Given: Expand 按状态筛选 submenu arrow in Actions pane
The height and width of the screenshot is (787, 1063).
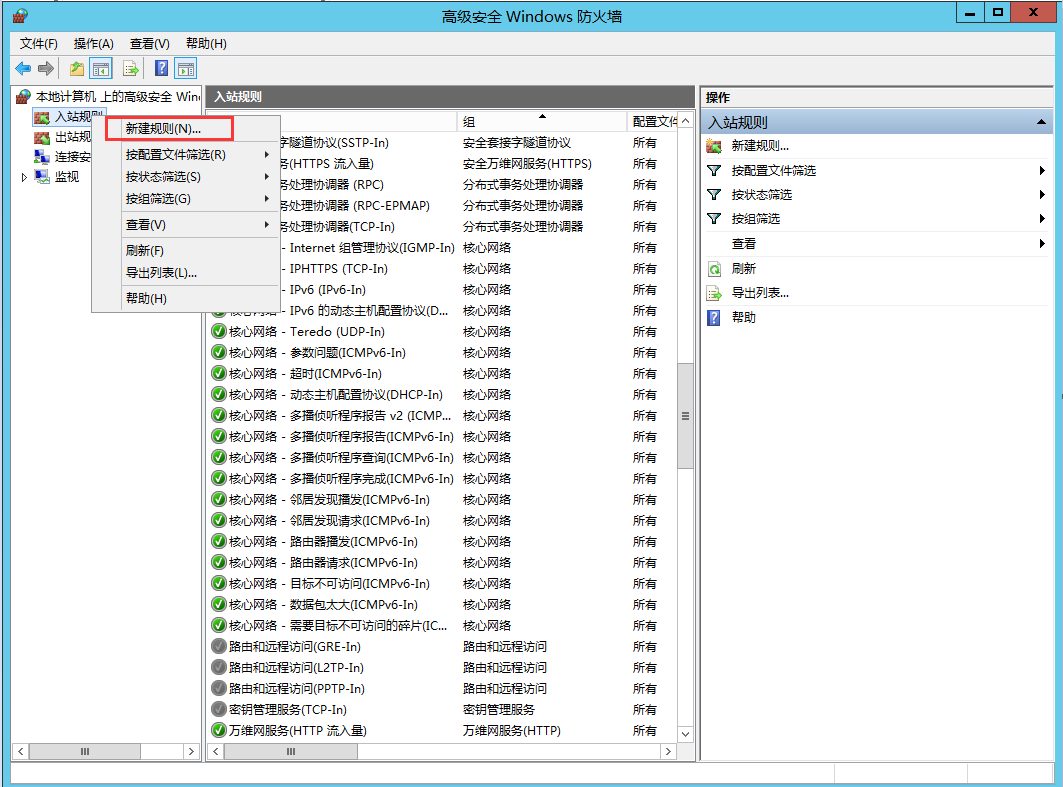Looking at the screenshot, I should click(1042, 195).
